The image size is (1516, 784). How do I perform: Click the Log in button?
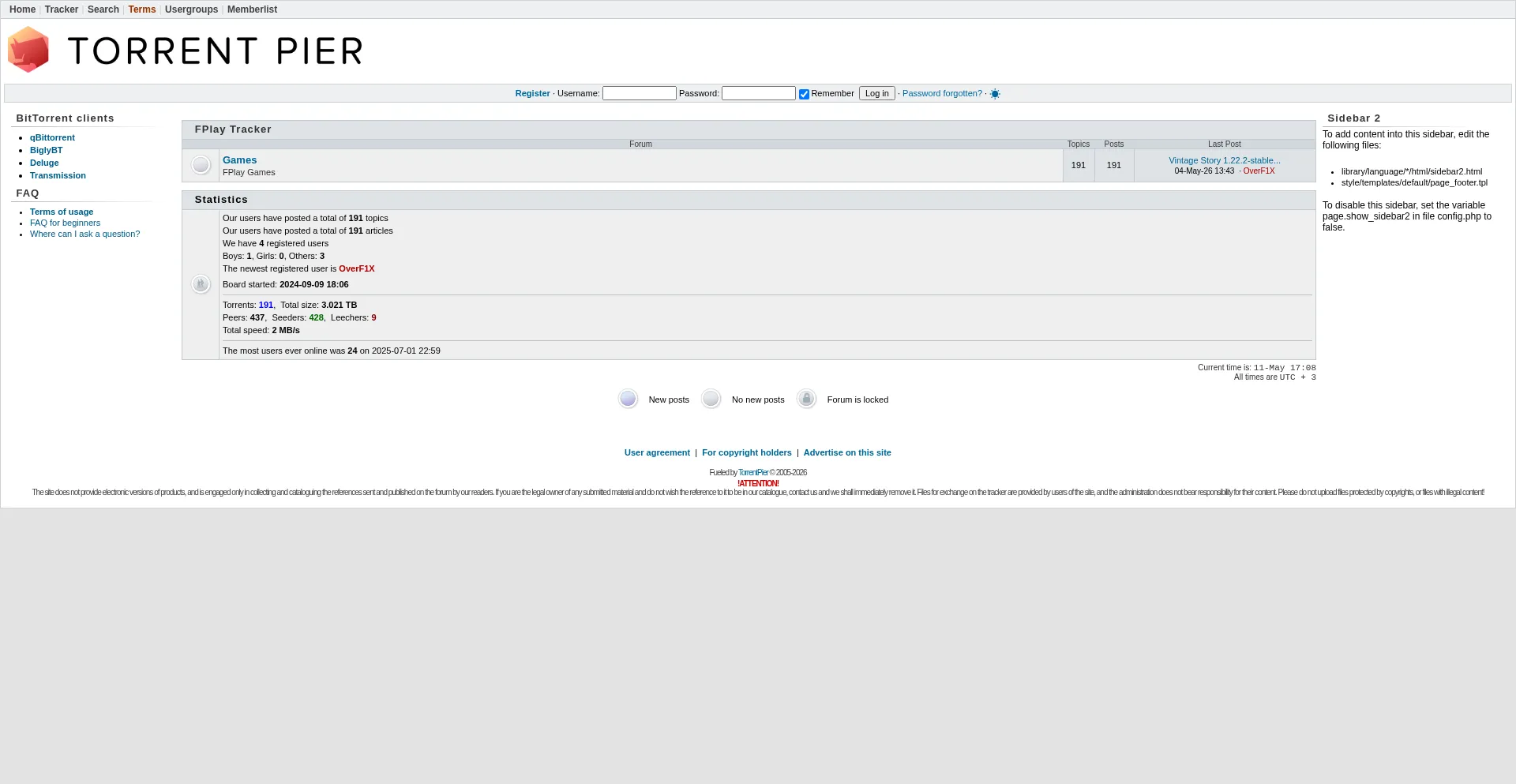[x=876, y=93]
